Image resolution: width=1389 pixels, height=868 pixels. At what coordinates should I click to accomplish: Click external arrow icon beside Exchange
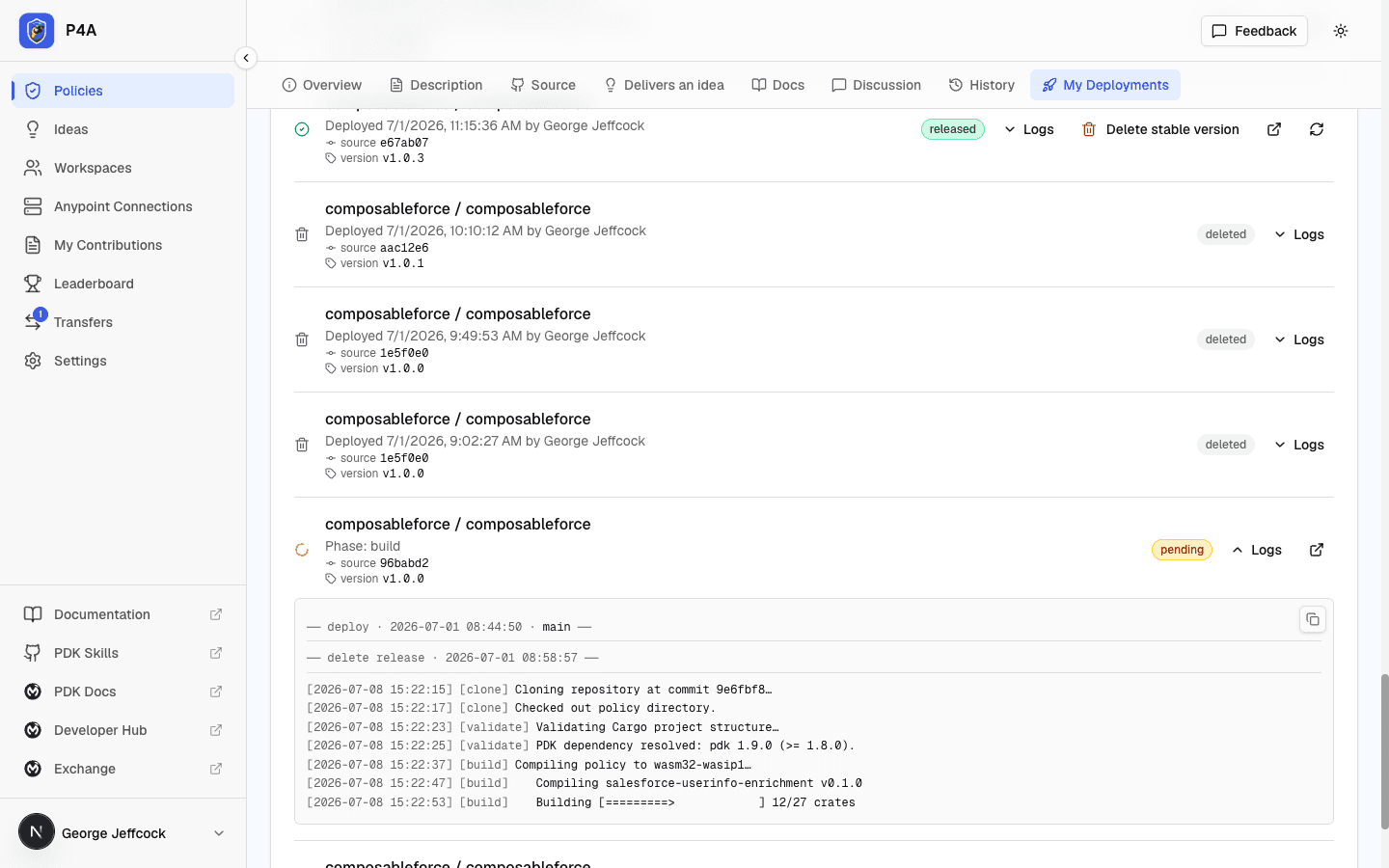click(216, 769)
